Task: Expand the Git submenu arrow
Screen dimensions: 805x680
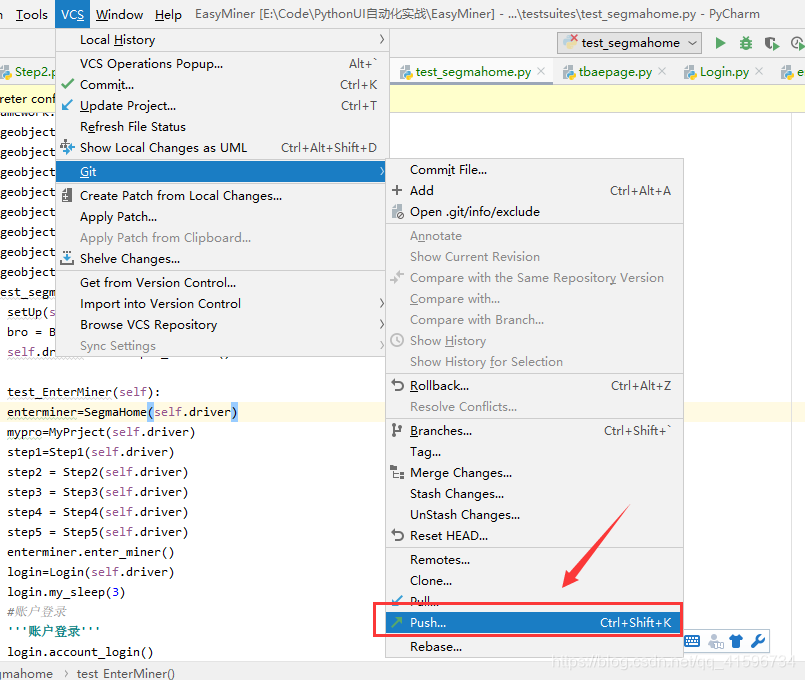Action: click(x=381, y=171)
